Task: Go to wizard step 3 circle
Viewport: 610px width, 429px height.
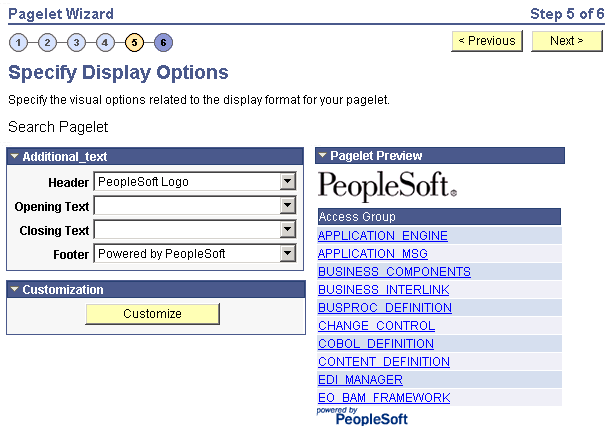Action: tap(76, 42)
